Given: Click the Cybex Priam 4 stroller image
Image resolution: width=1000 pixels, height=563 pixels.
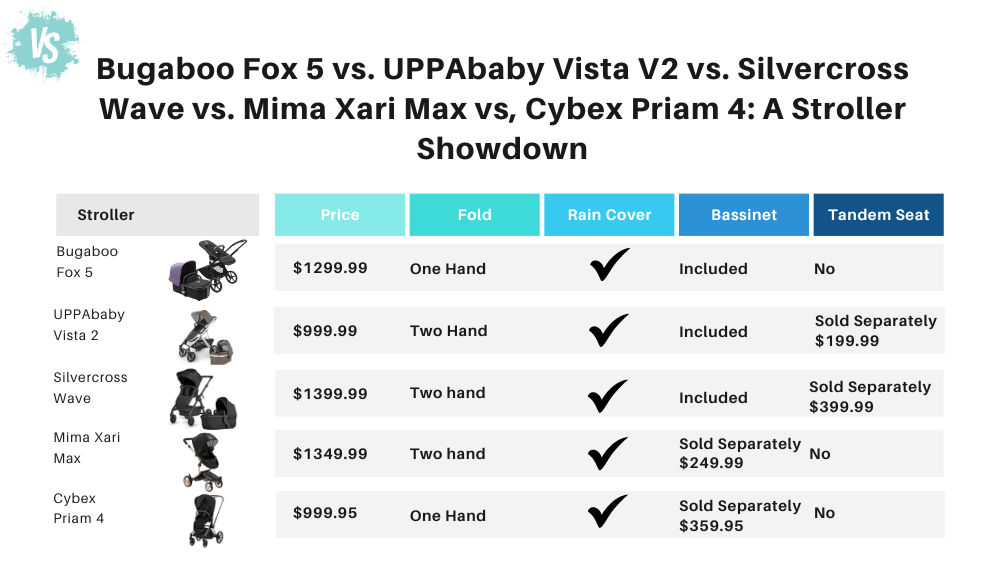Looking at the screenshot, I should pos(206,519).
